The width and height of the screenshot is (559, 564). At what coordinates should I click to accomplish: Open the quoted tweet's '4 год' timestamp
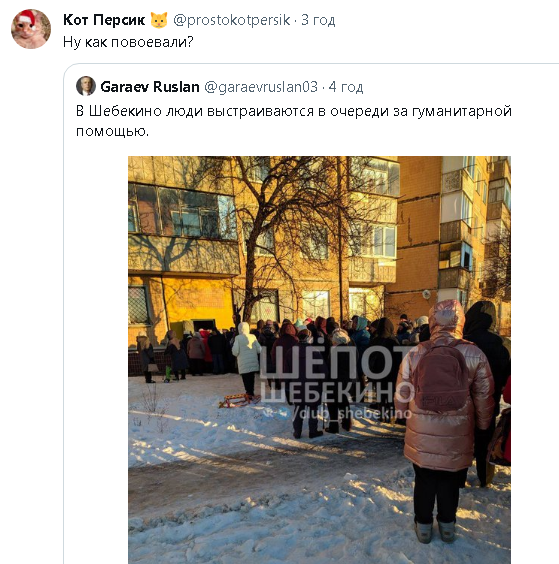pyautogui.click(x=346, y=87)
